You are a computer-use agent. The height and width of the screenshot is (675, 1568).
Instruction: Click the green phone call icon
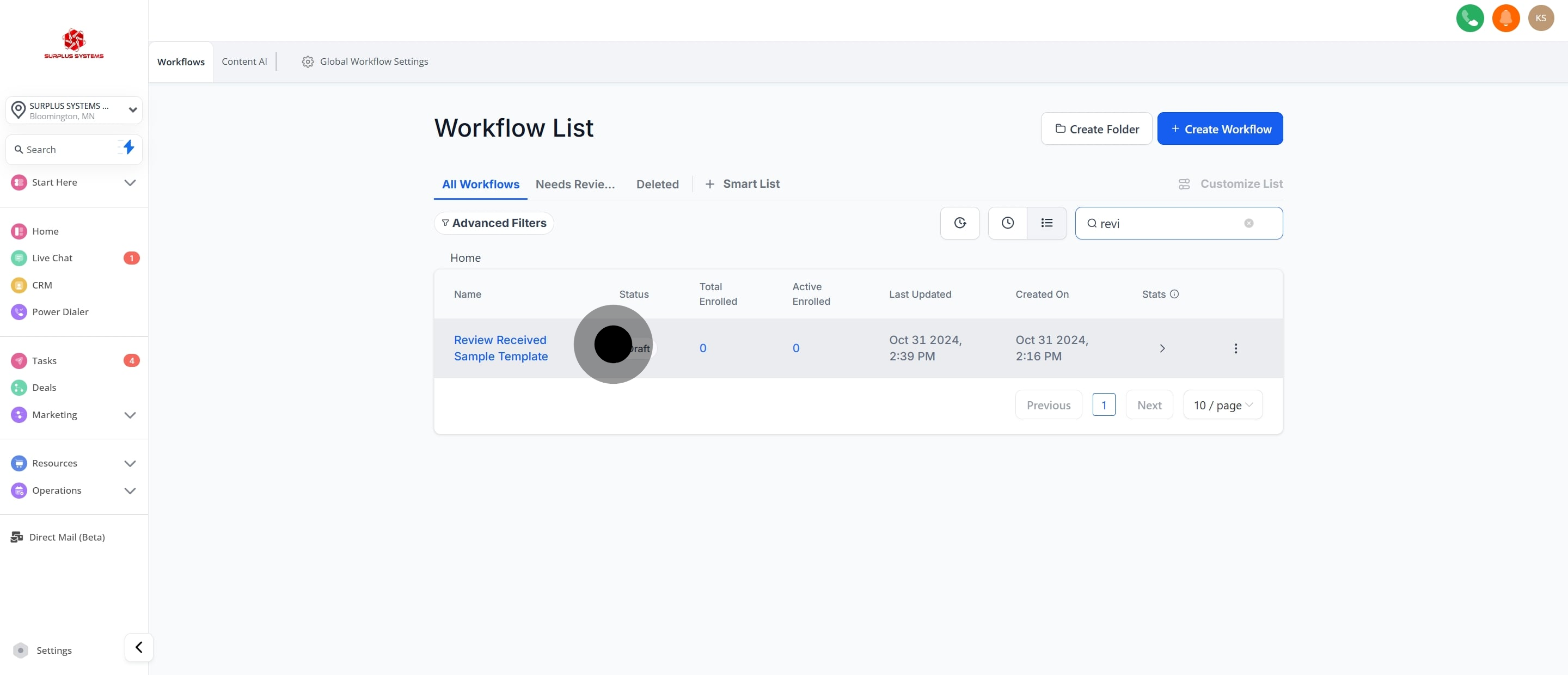(1469, 19)
